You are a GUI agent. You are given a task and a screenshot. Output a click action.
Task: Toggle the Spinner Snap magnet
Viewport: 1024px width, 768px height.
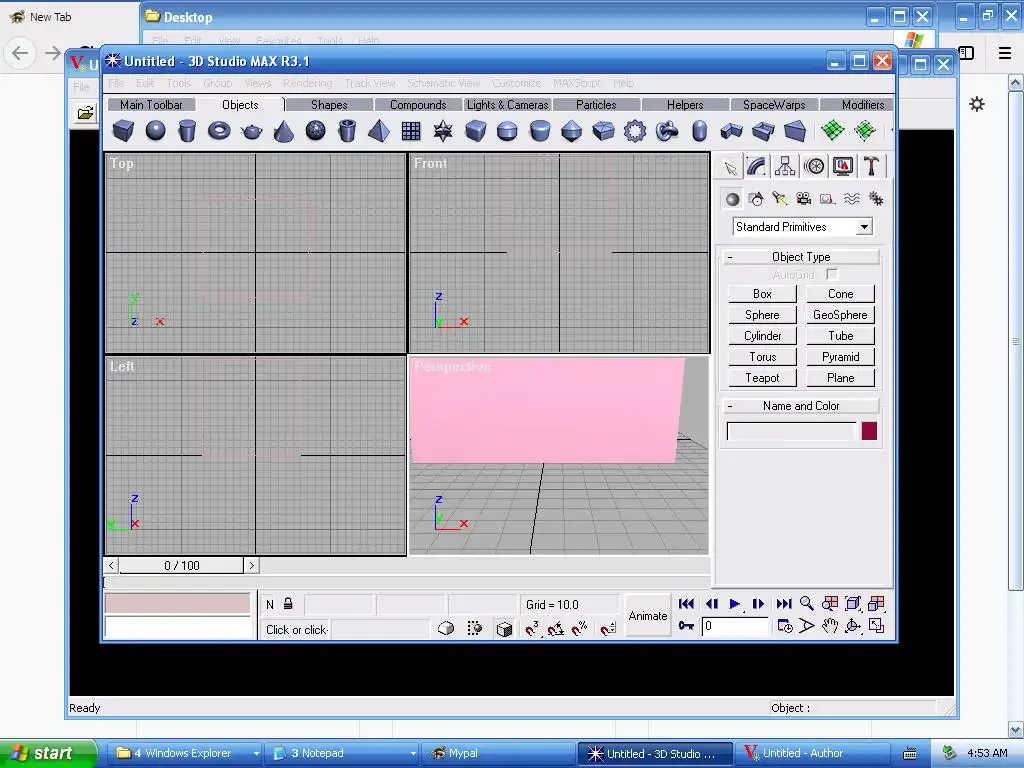point(608,628)
